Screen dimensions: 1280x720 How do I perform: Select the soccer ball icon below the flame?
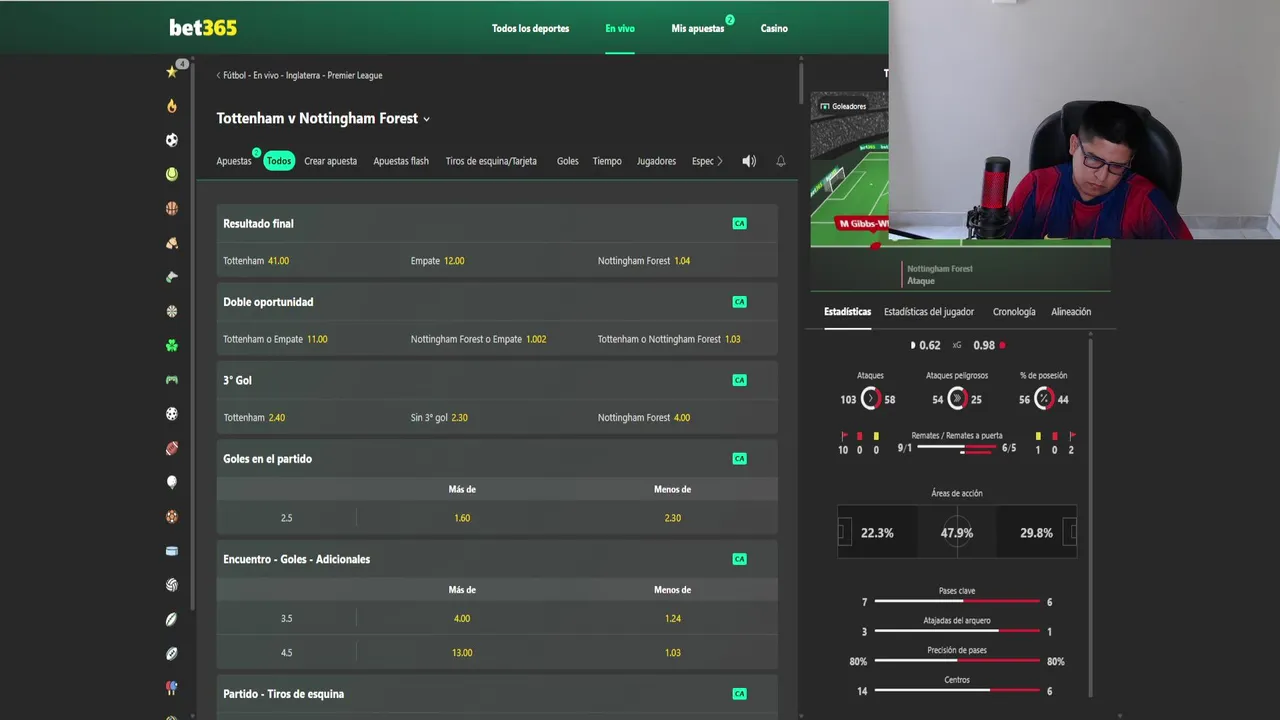point(172,140)
